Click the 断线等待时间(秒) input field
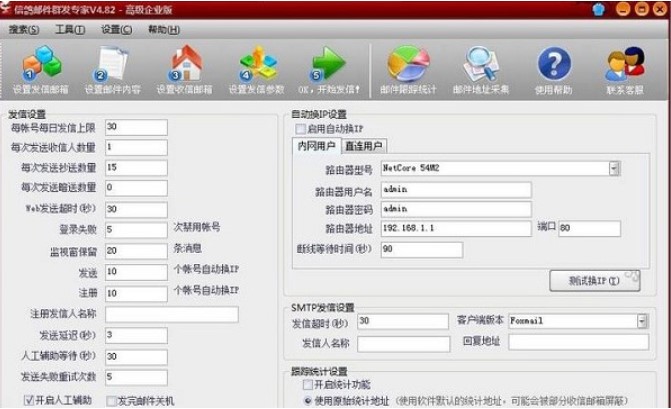The width and height of the screenshot is (671, 409). point(422,249)
